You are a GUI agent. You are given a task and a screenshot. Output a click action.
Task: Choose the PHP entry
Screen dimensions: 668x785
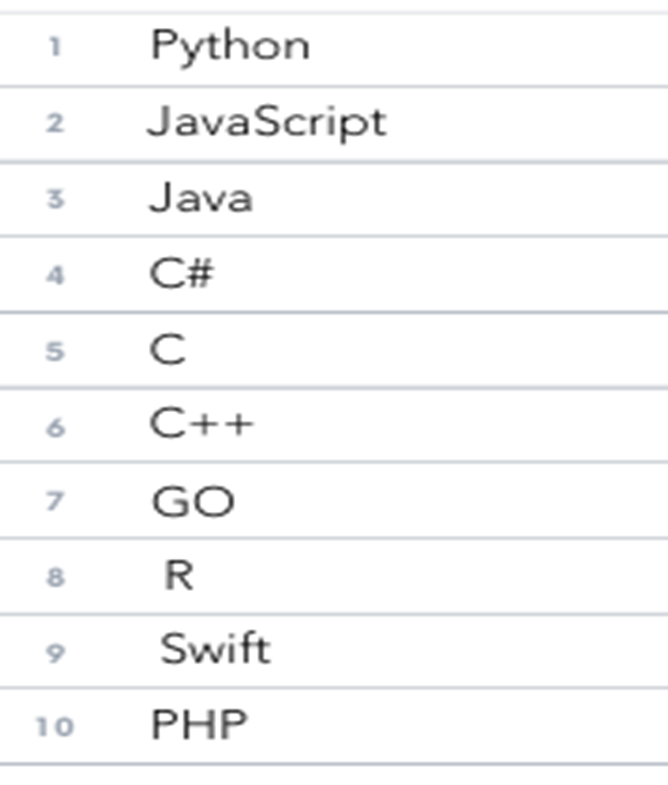199,724
